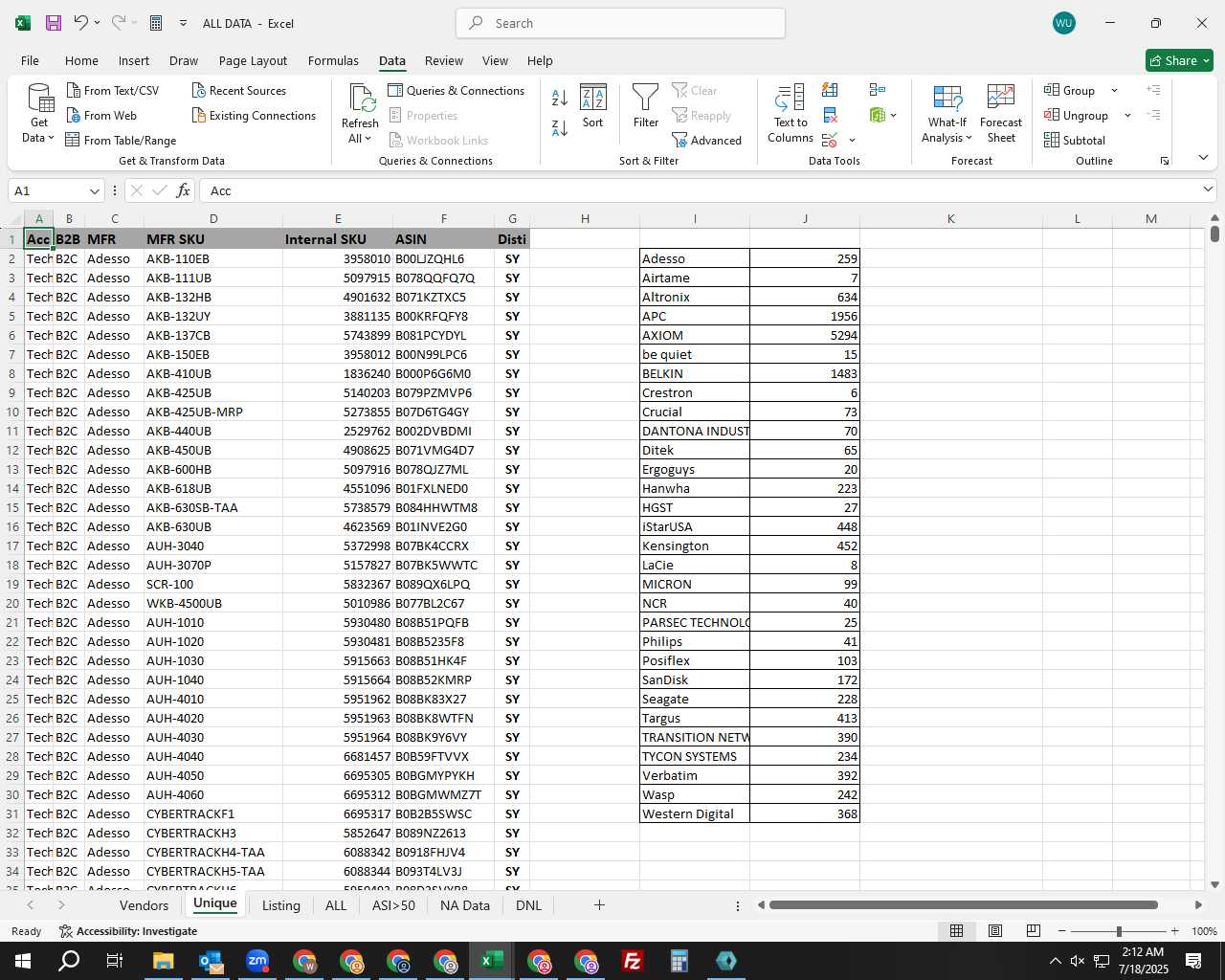Sort Z to A descending
1225x980 pixels.
point(560,127)
